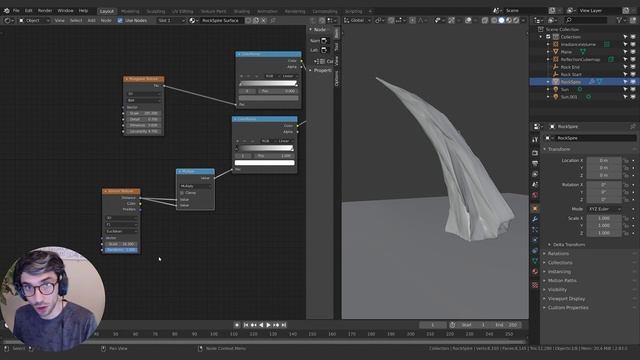Hide ReflectionCubemap with its eye icon
640x360 pixels.
633,59
